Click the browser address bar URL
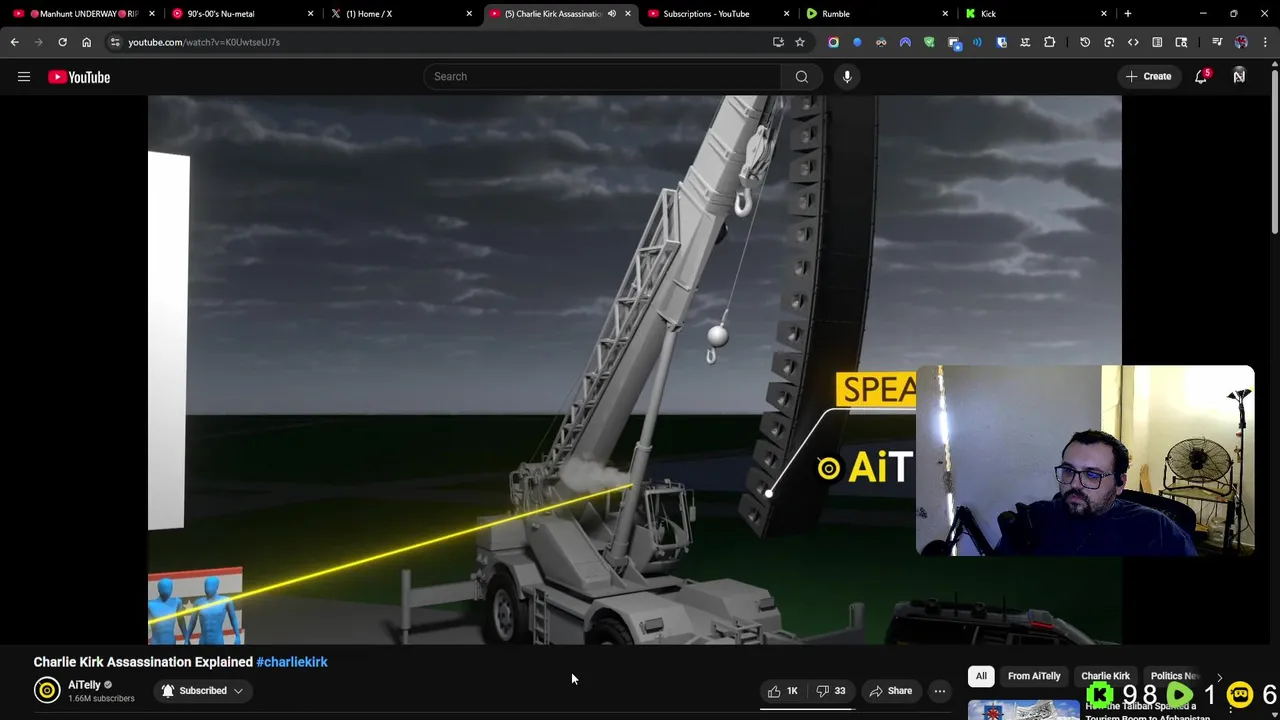The image size is (1280, 720). (x=204, y=42)
